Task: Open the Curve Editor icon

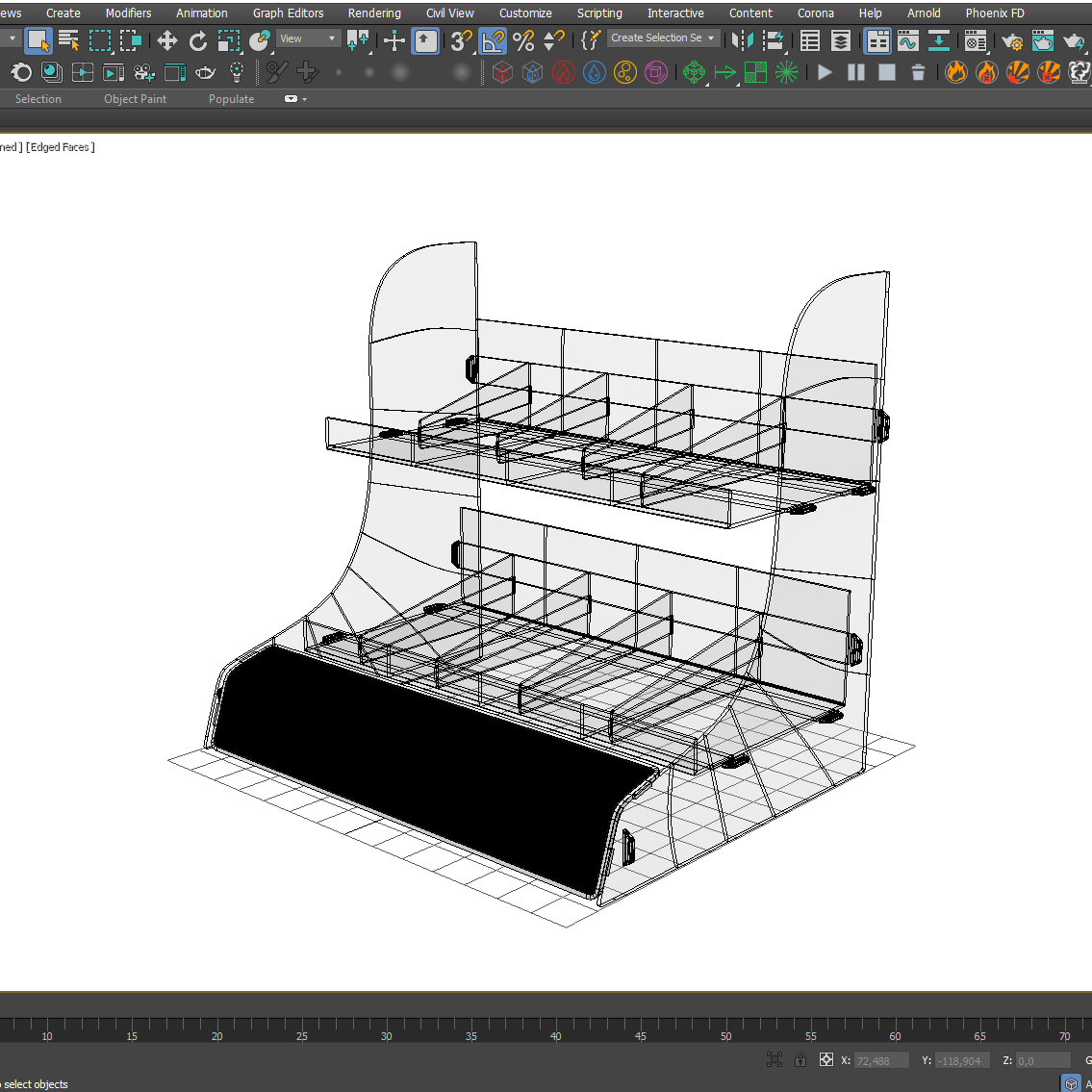Action: click(907, 40)
